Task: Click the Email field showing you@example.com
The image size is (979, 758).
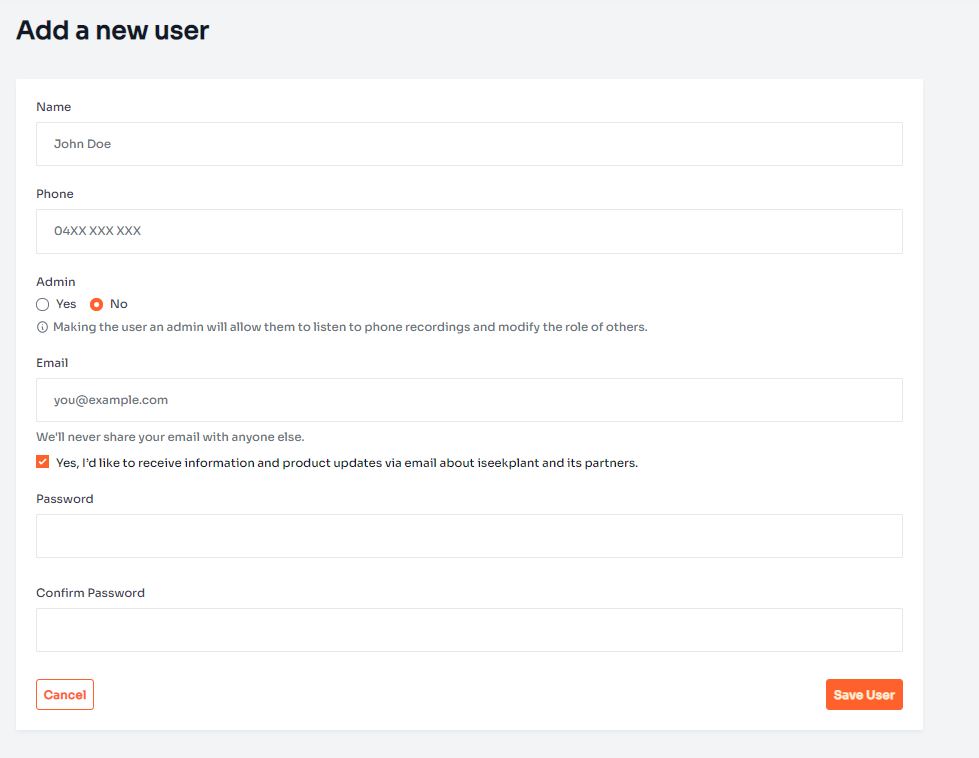Action: tap(469, 400)
